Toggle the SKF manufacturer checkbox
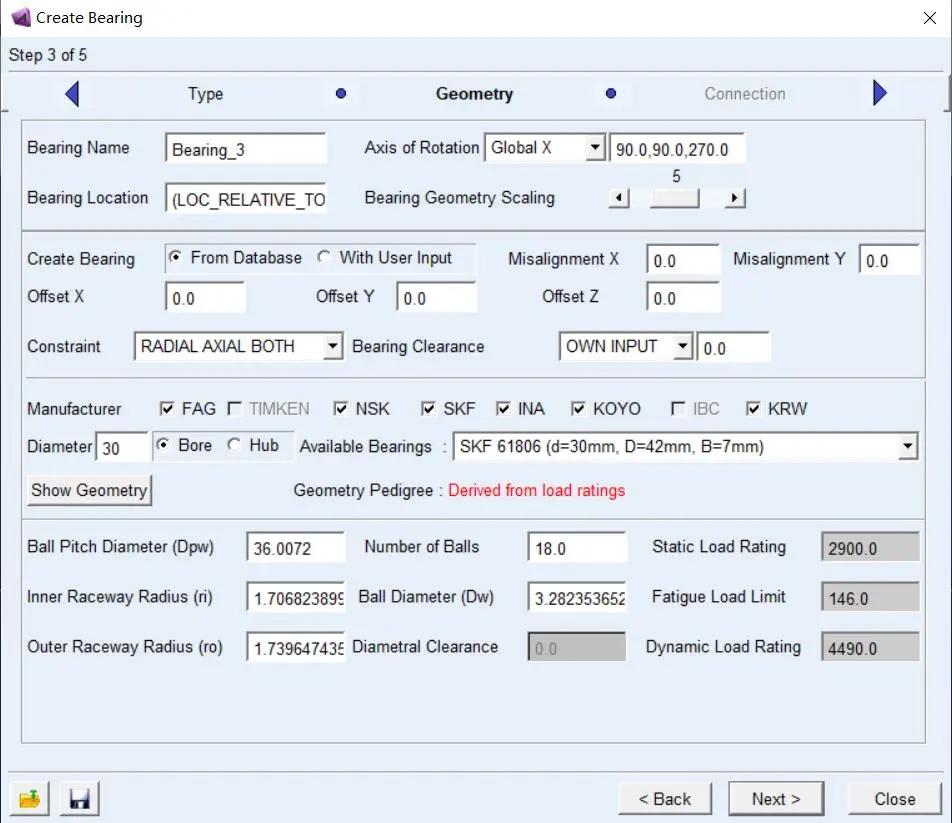 pyautogui.click(x=428, y=408)
